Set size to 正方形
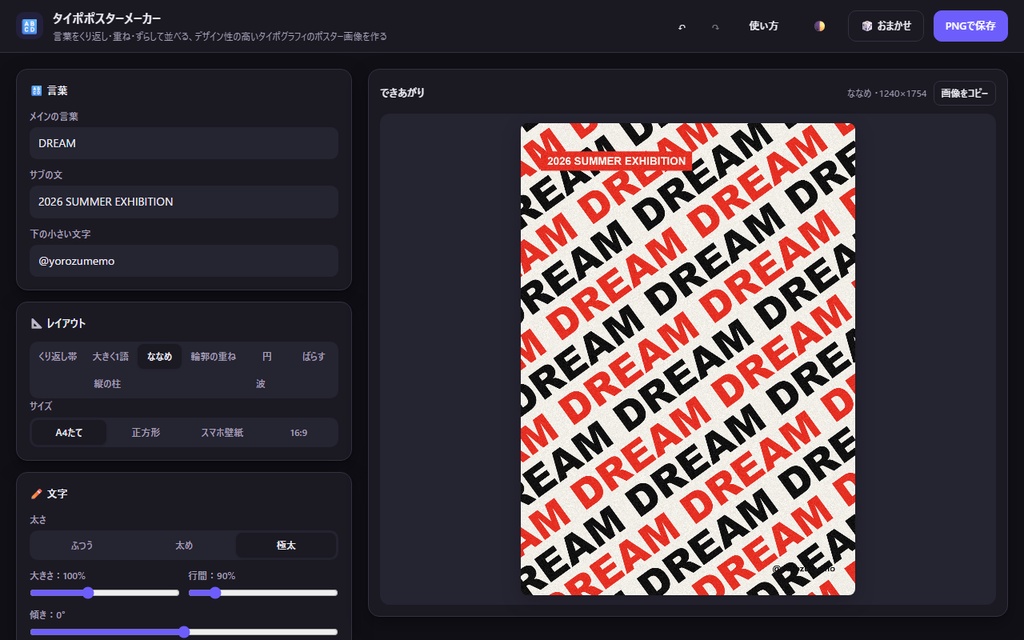This screenshot has height=640, width=1024. pos(146,432)
